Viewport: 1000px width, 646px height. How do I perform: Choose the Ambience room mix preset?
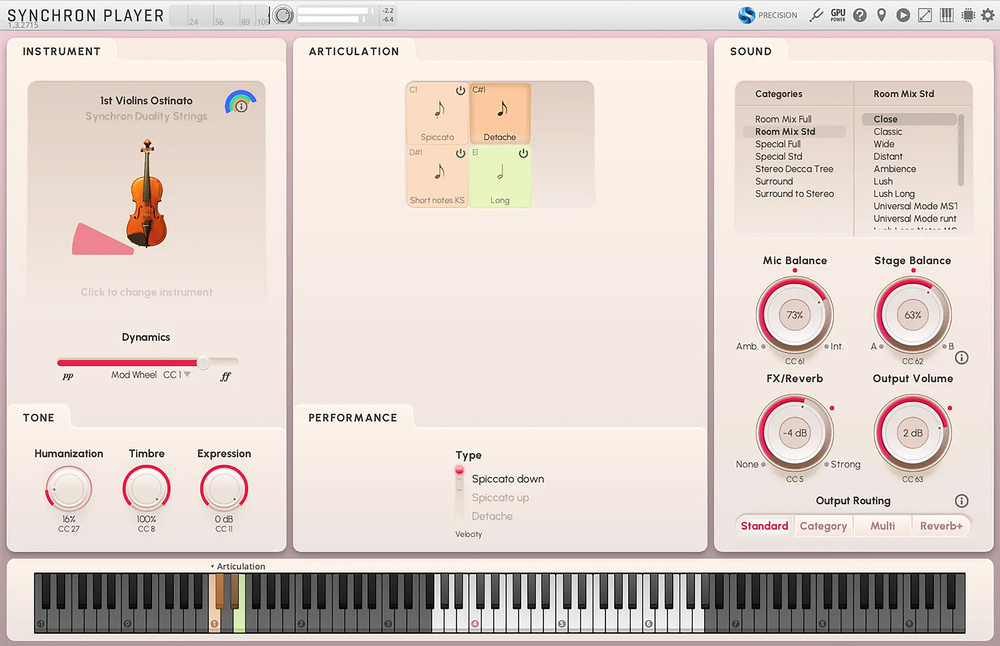[894, 169]
